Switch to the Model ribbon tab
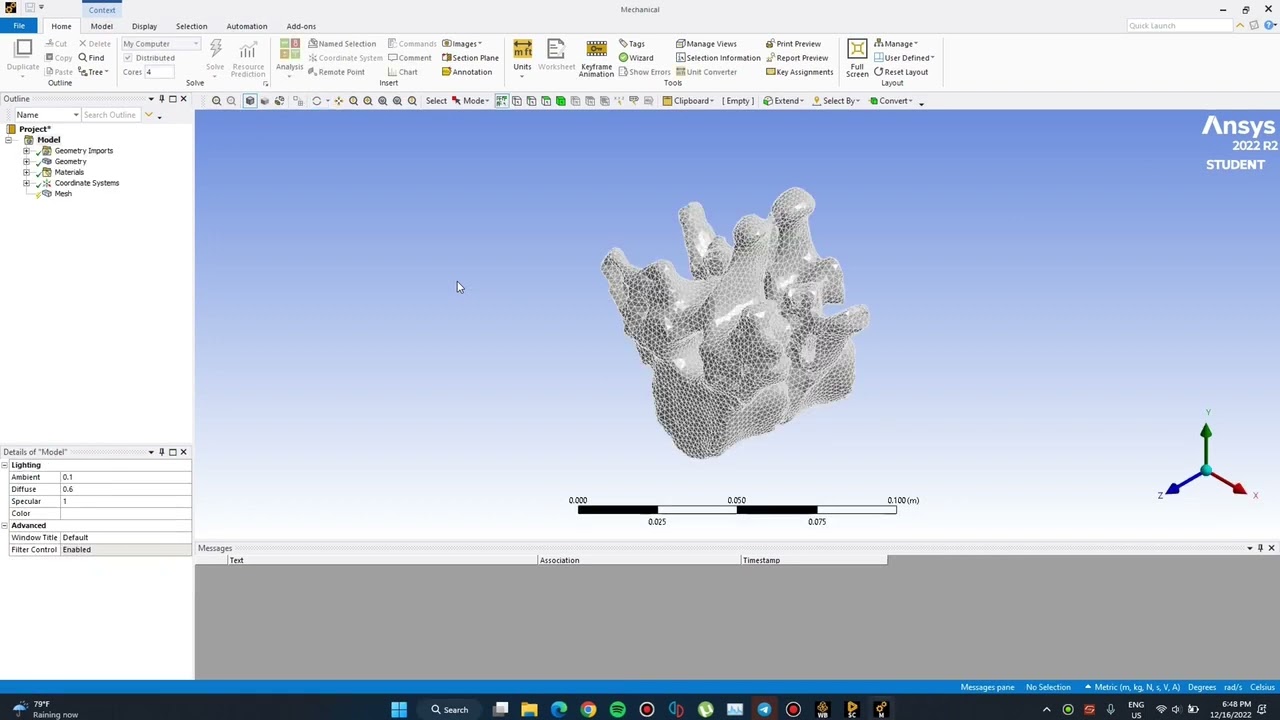The width and height of the screenshot is (1280, 720). pyautogui.click(x=101, y=26)
